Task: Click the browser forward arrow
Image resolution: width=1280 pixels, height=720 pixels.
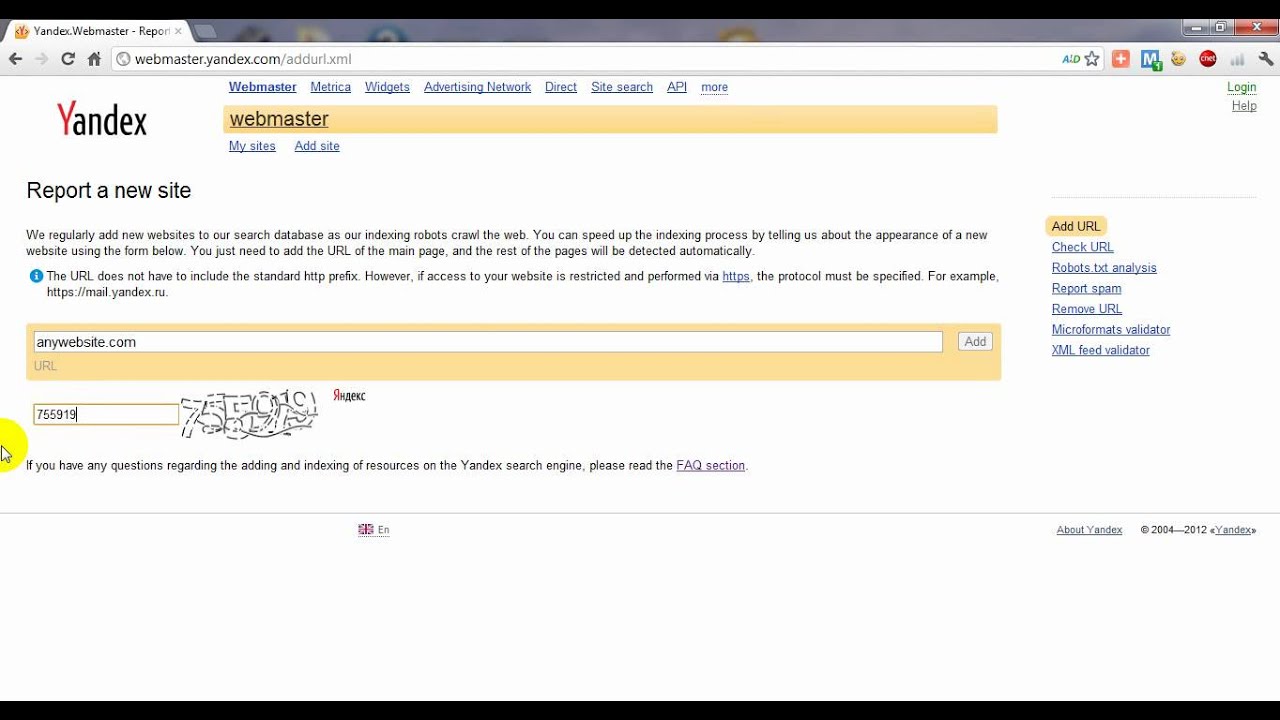Action: click(42, 59)
